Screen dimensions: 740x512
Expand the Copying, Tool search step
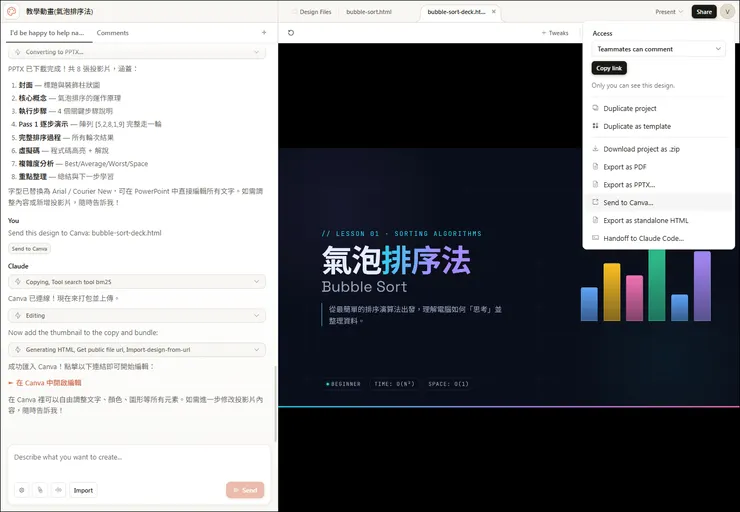pyautogui.click(x=137, y=282)
